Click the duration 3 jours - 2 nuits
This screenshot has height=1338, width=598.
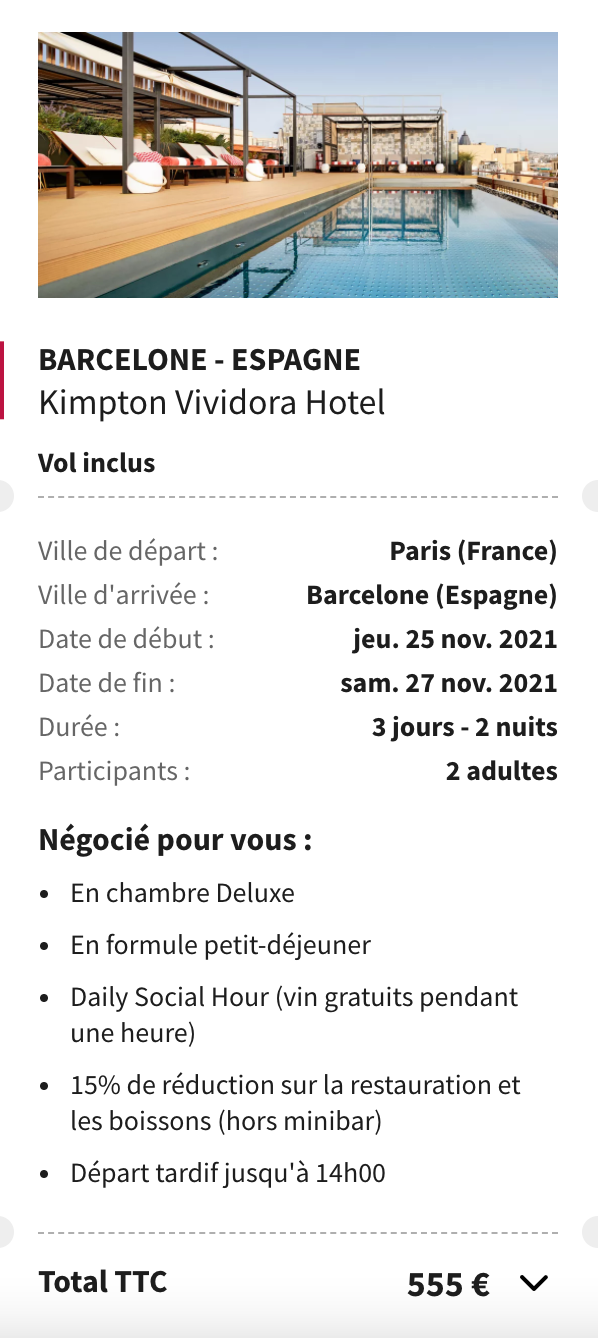pyautogui.click(x=465, y=727)
